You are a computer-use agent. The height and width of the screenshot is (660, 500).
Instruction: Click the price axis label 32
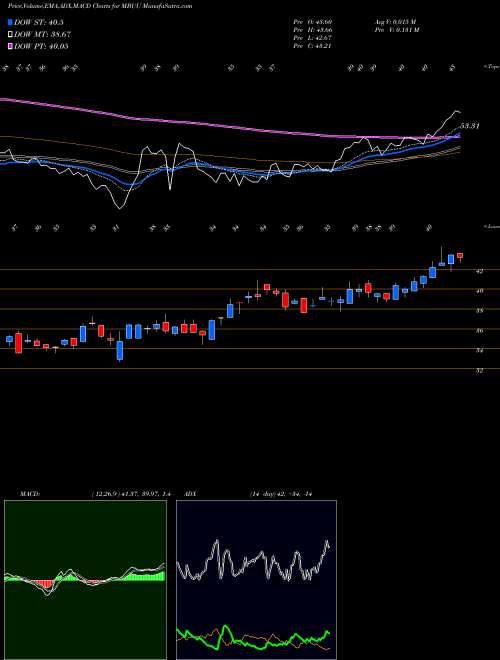479,371
